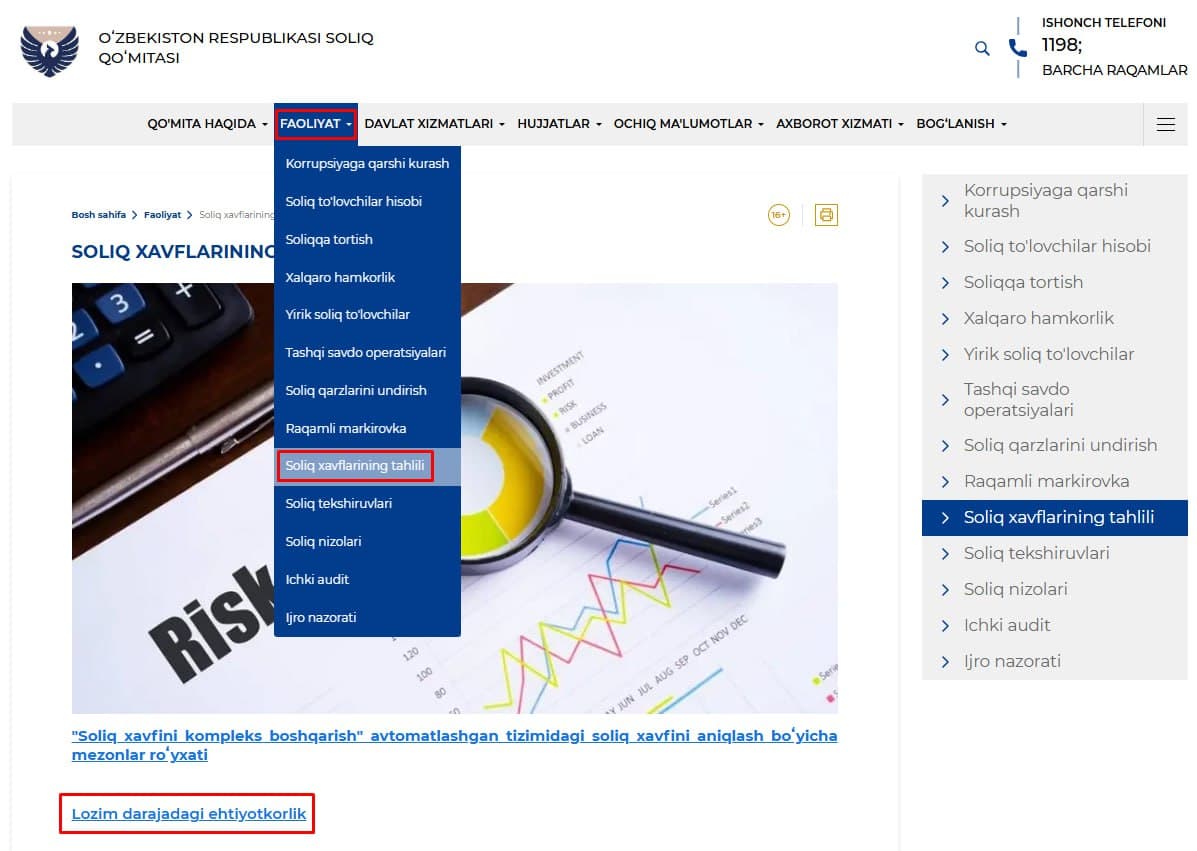Print the page using the printer icon

click(826, 214)
